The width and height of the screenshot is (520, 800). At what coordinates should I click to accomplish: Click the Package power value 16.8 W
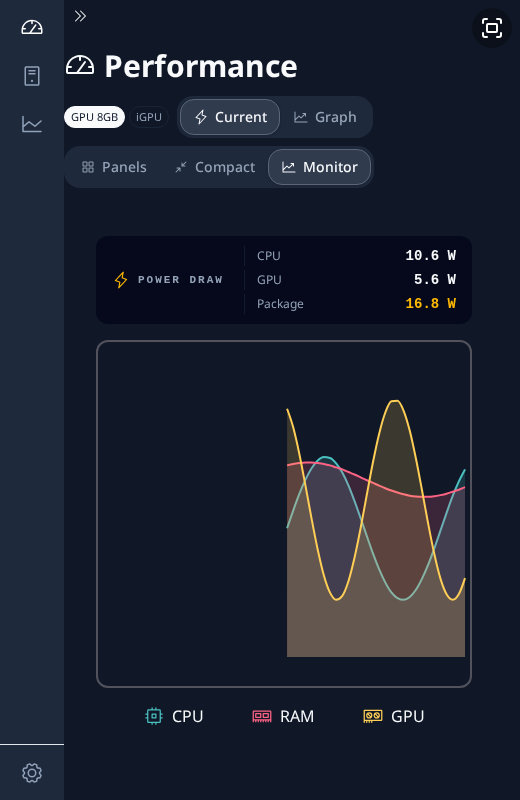tap(431, 304)
